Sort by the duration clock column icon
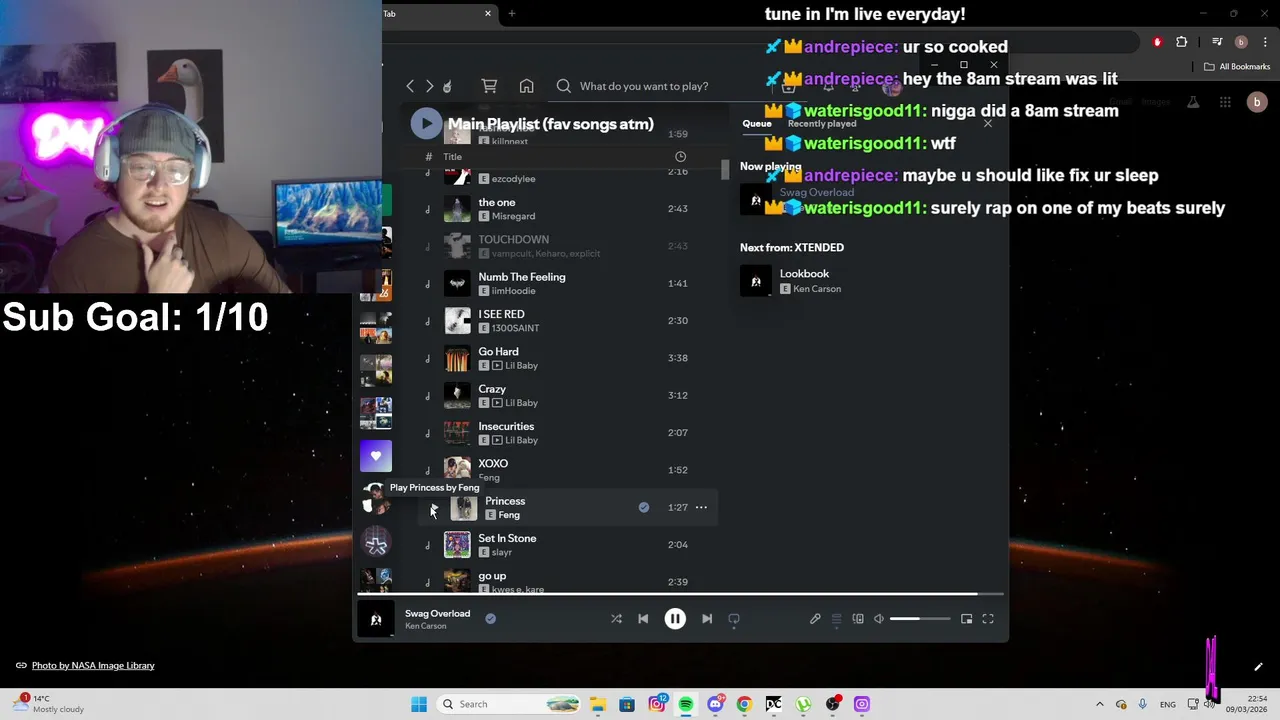 [680, 156]
